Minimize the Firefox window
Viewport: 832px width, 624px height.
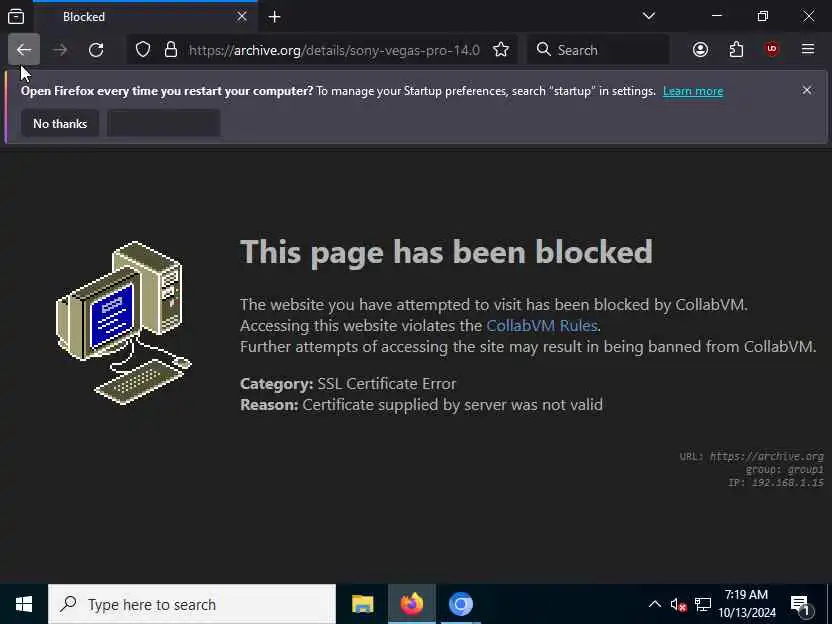point(717,16)
